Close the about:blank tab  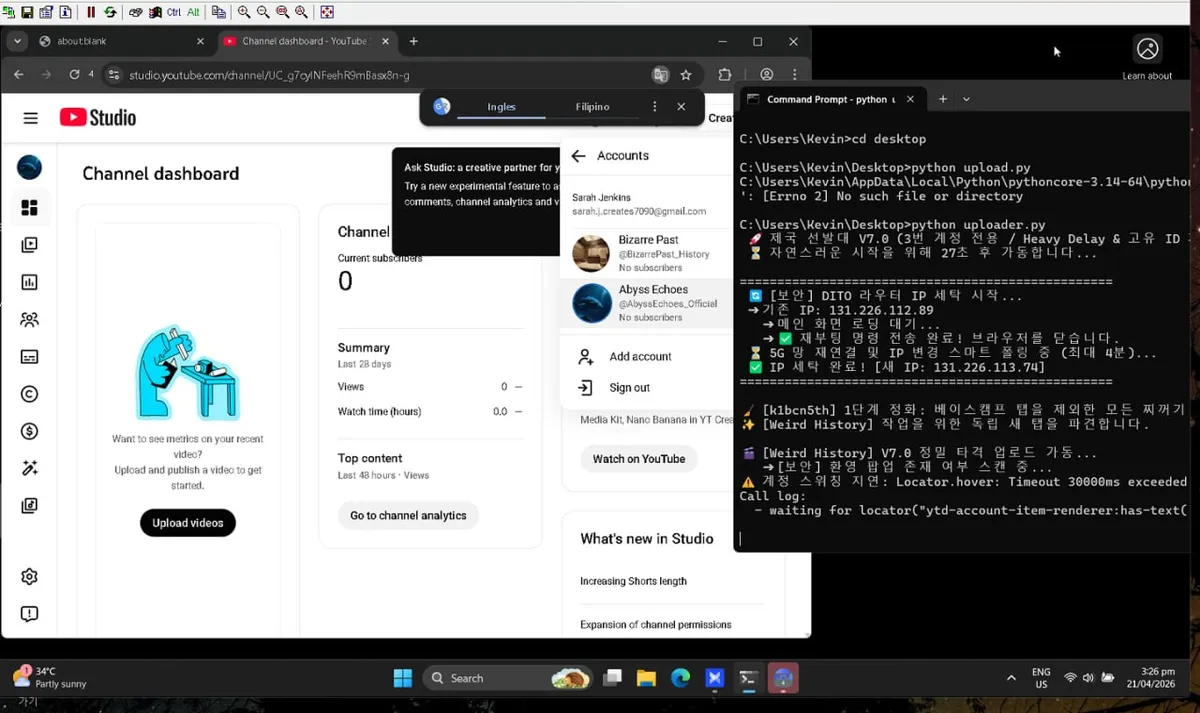click(x=200, y=41)
